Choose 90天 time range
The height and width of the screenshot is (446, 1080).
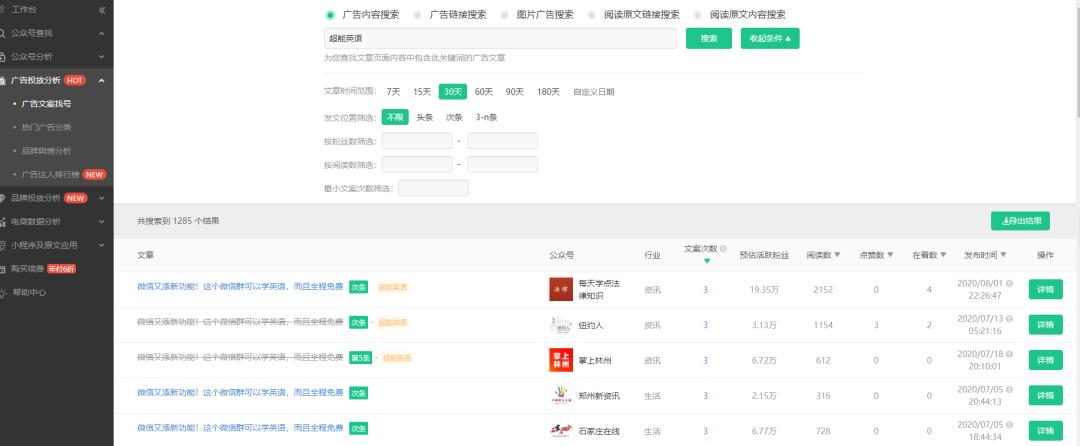515,92
